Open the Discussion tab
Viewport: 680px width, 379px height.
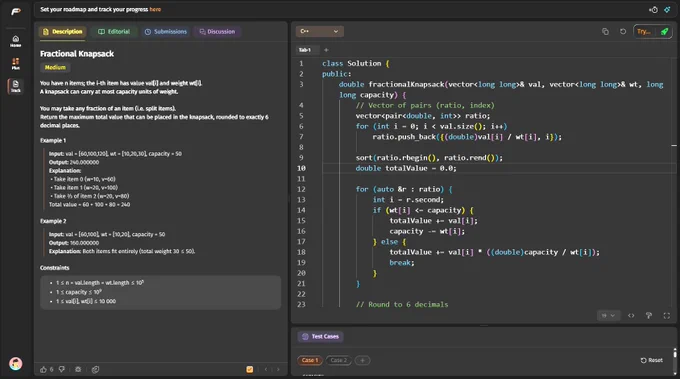point(217,32)
